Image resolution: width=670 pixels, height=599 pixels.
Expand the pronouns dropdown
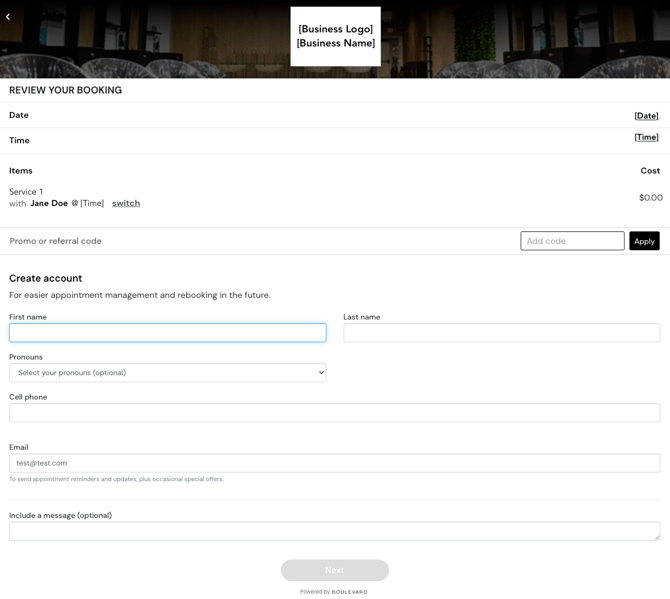pyautogui.click(x=168, y=373)
